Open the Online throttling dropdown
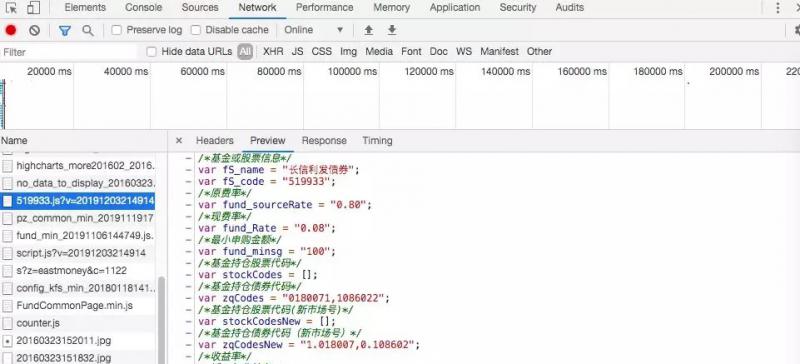The height and width of the screenshot is (364, 800). tap(314, 30)
